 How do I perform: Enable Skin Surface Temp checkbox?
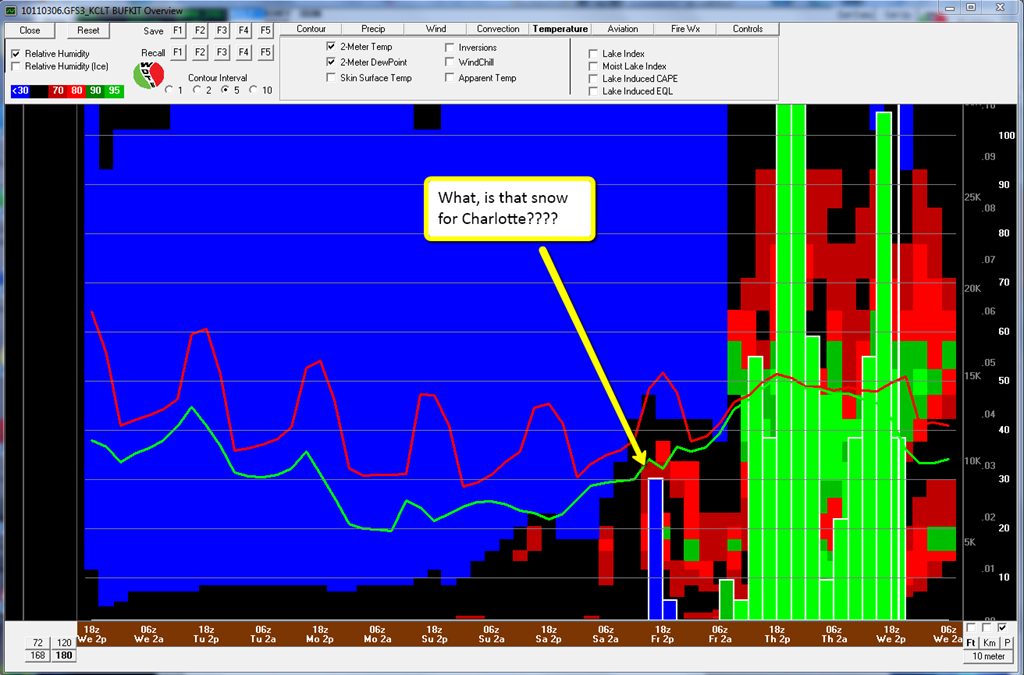[331, 78]
